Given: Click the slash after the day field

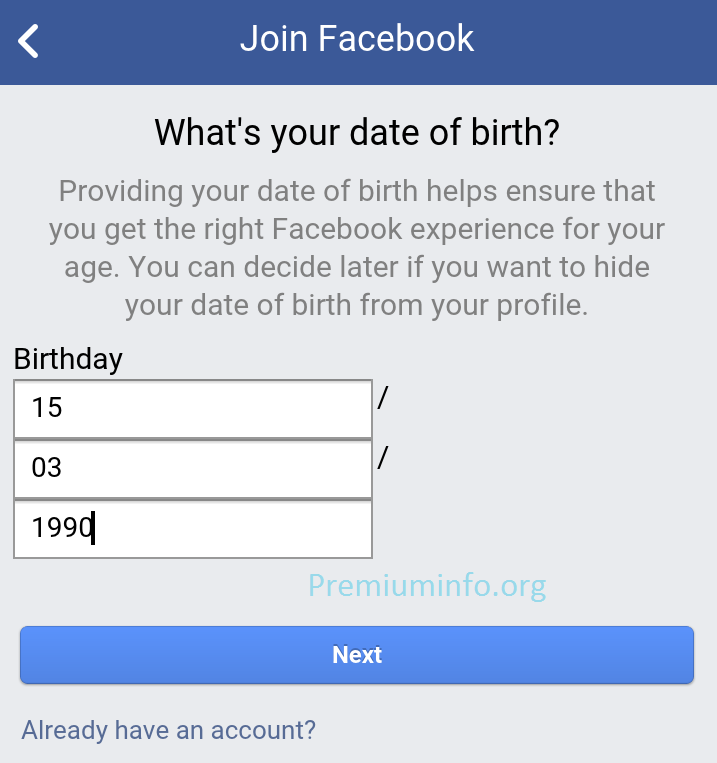Looking at the screenshot, I should (383, 398).
